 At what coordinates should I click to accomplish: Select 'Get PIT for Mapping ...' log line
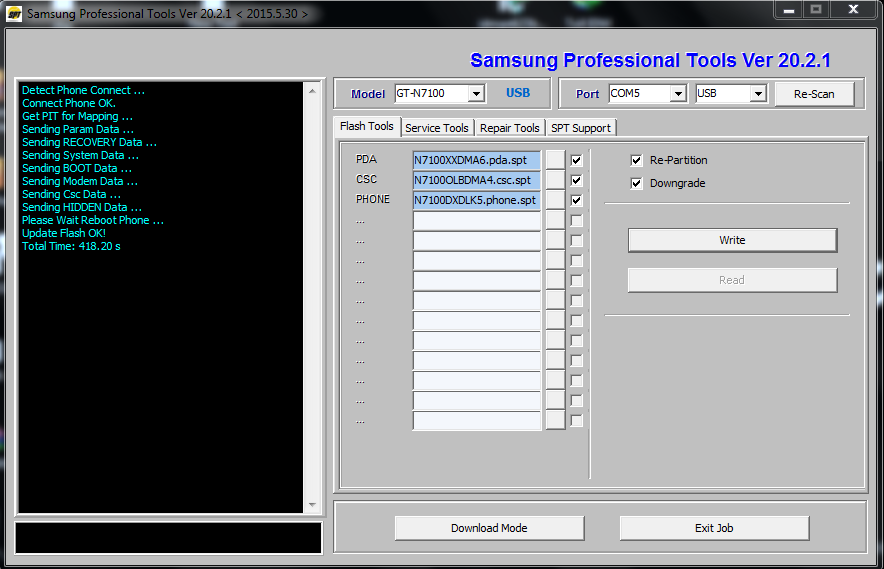coord(77,116)
